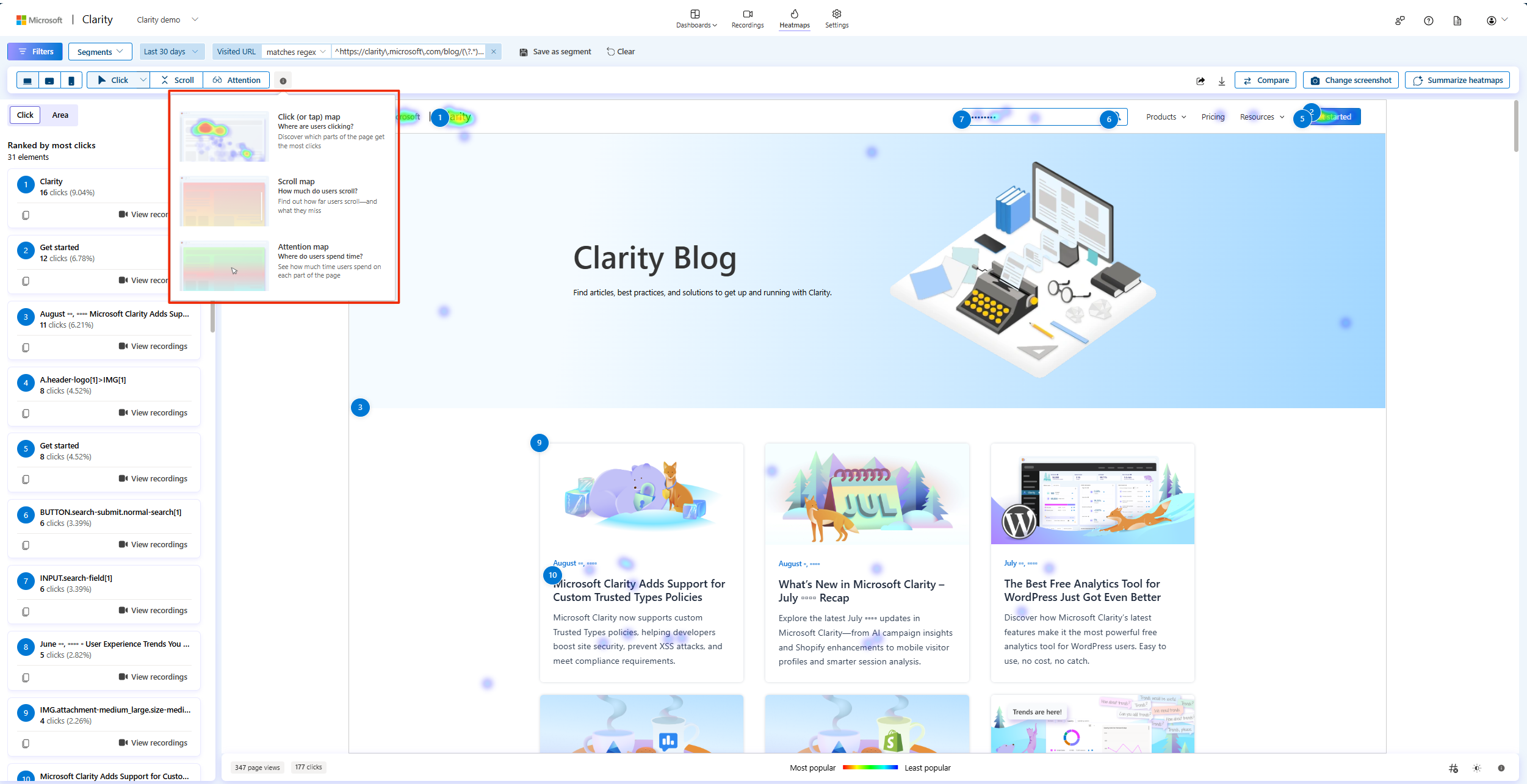The height and width of the screenshot is (784, 1527).
Task: Open the documentation page icon in header
Action: (x=1457, y=21)
